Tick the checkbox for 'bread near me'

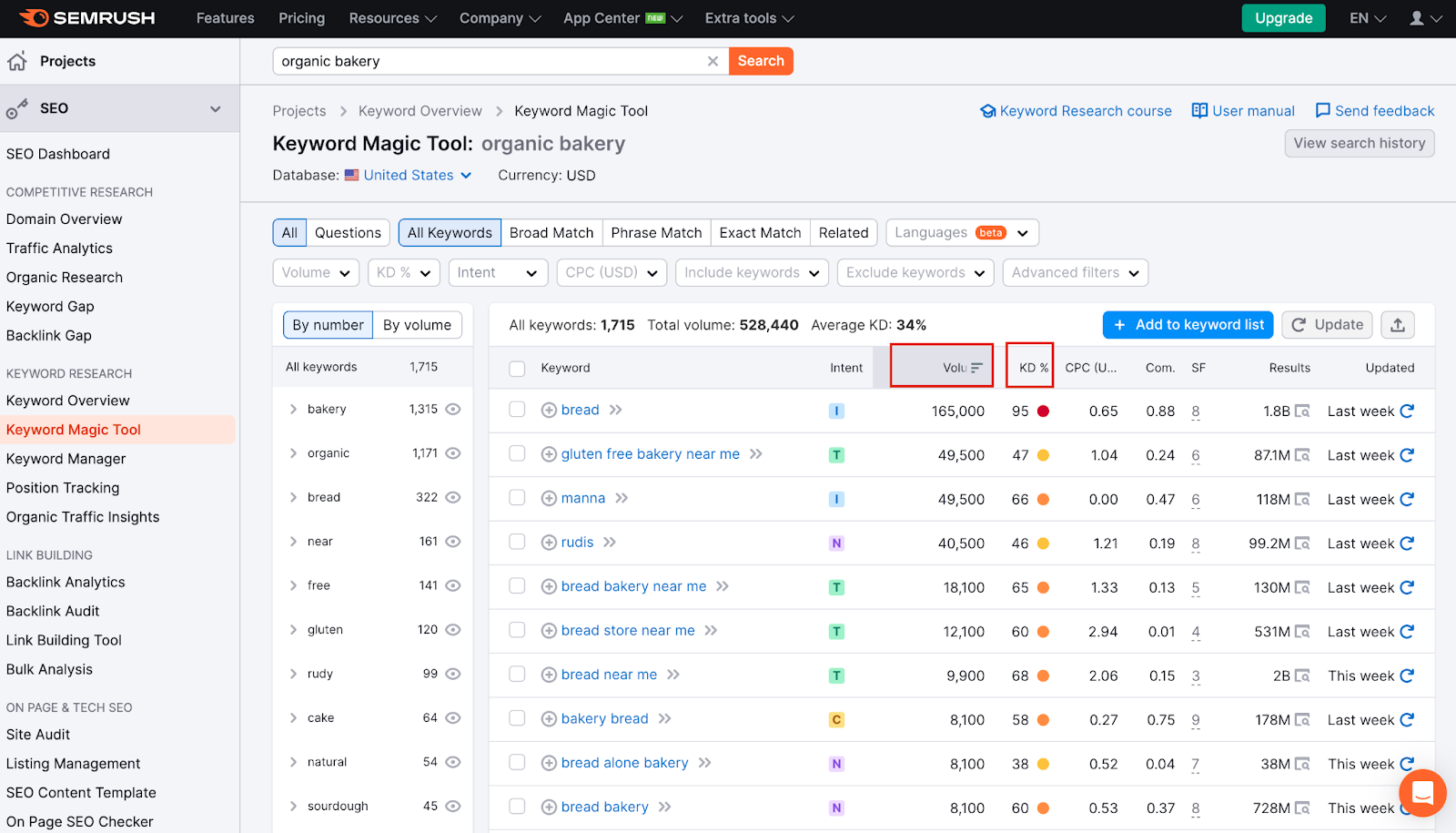[x=517, y=675]
